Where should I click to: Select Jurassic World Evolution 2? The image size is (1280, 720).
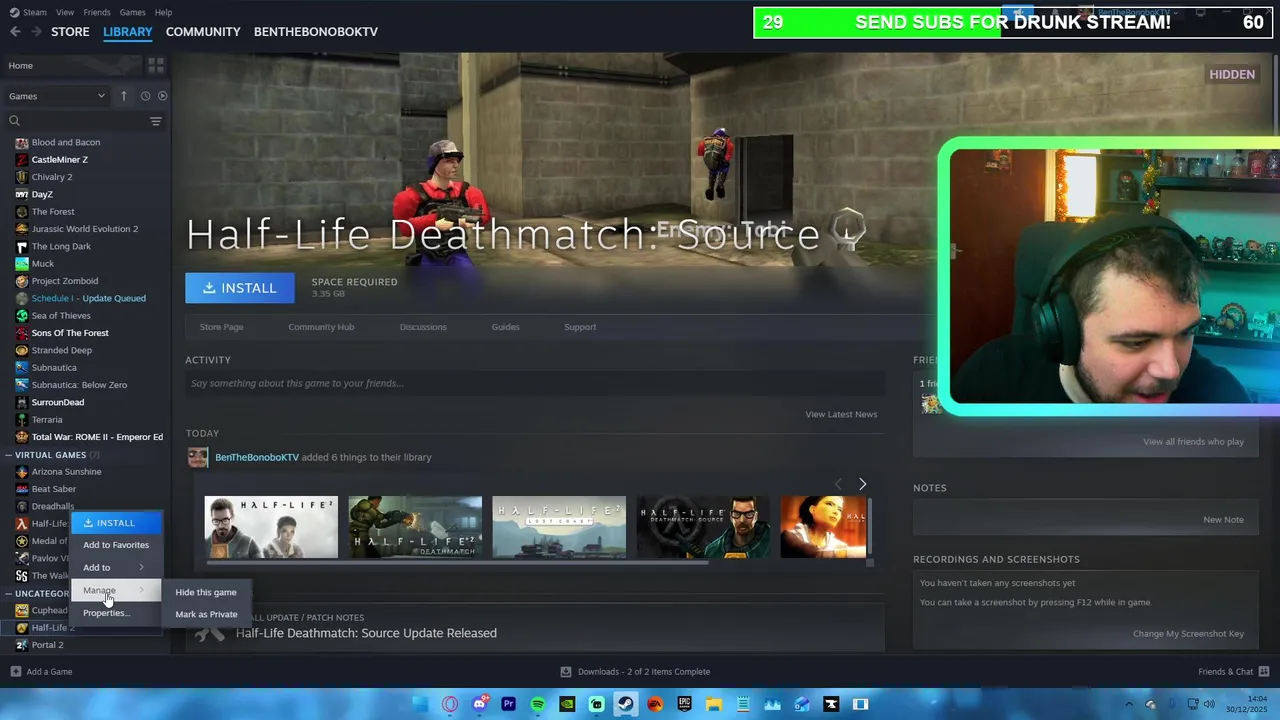[85, 229]
